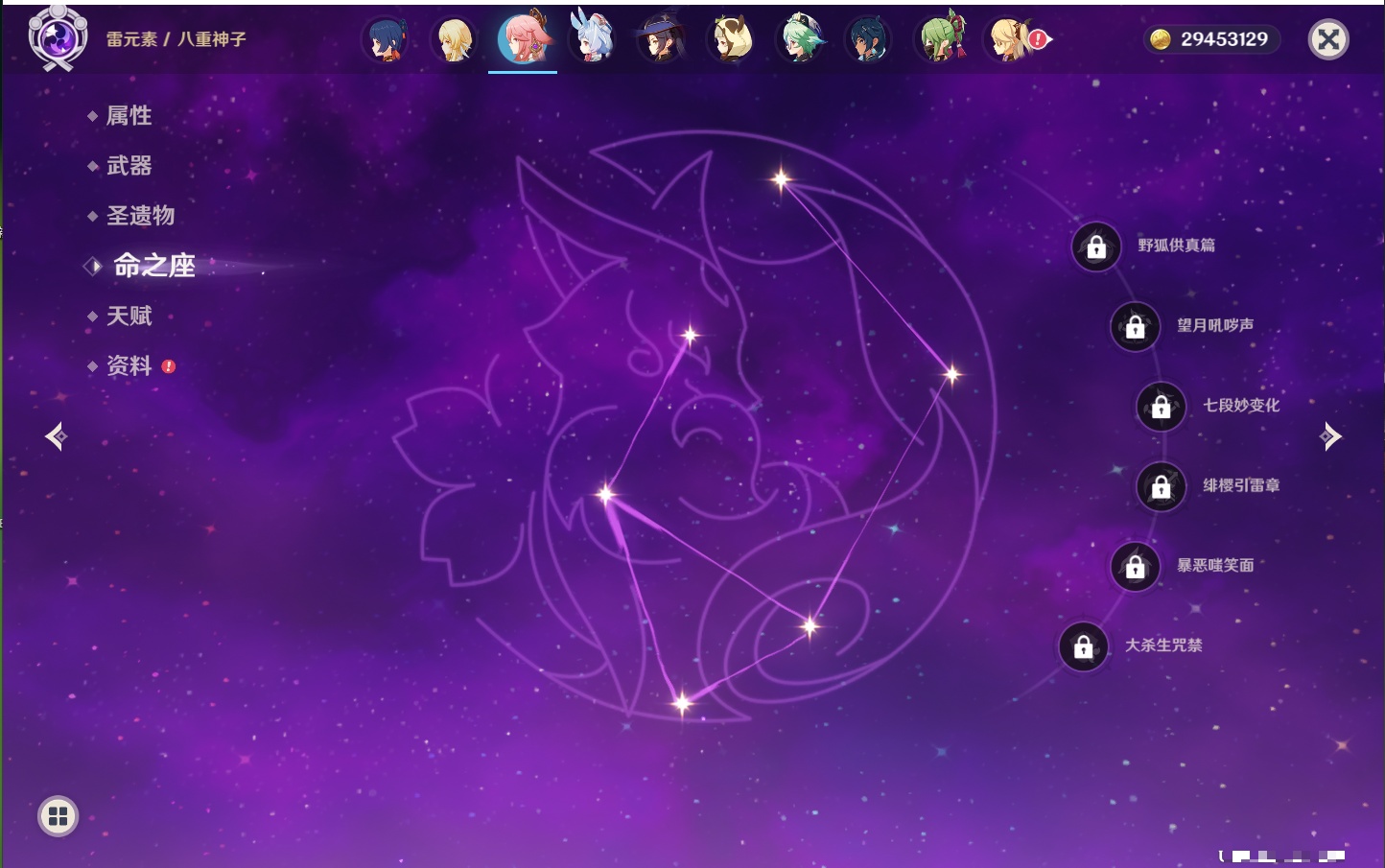Click the red alert badge beside 资料

[x=169, y=366]
